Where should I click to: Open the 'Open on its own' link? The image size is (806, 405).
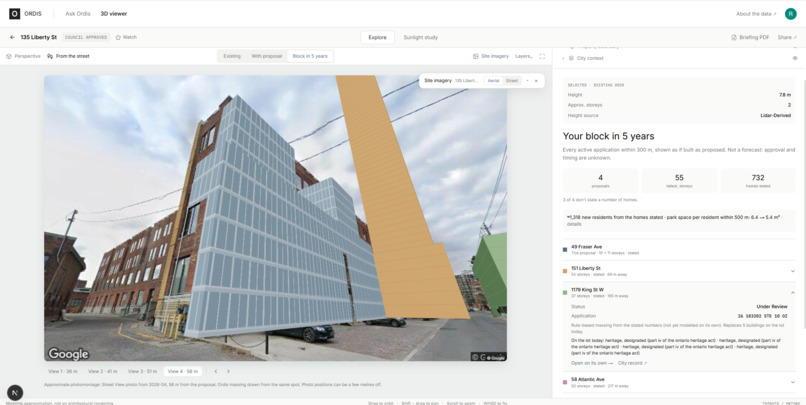592,363
